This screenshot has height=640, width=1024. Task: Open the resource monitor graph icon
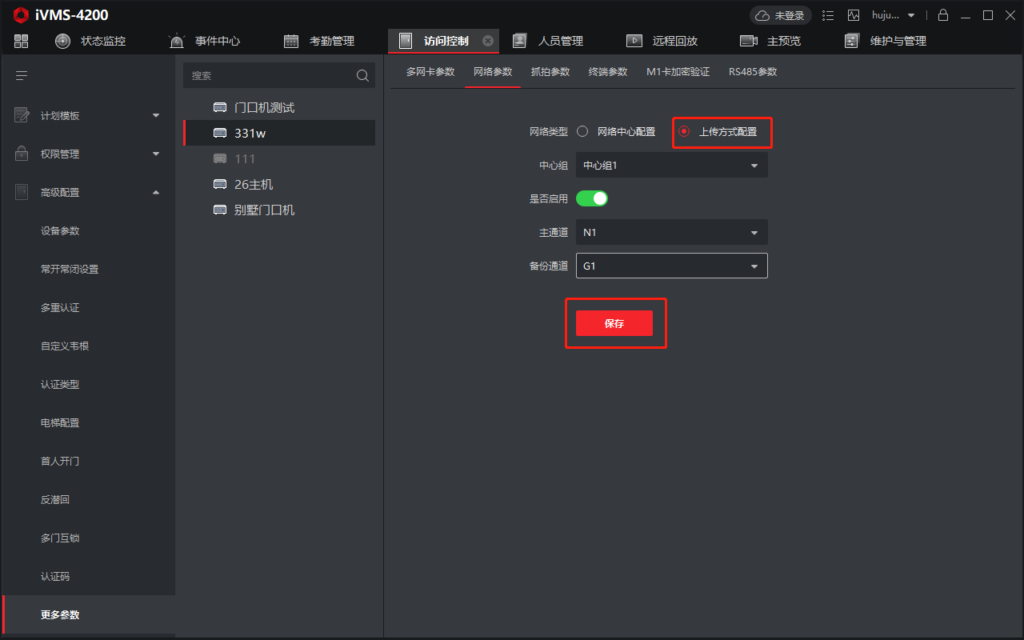pos(853,15)
